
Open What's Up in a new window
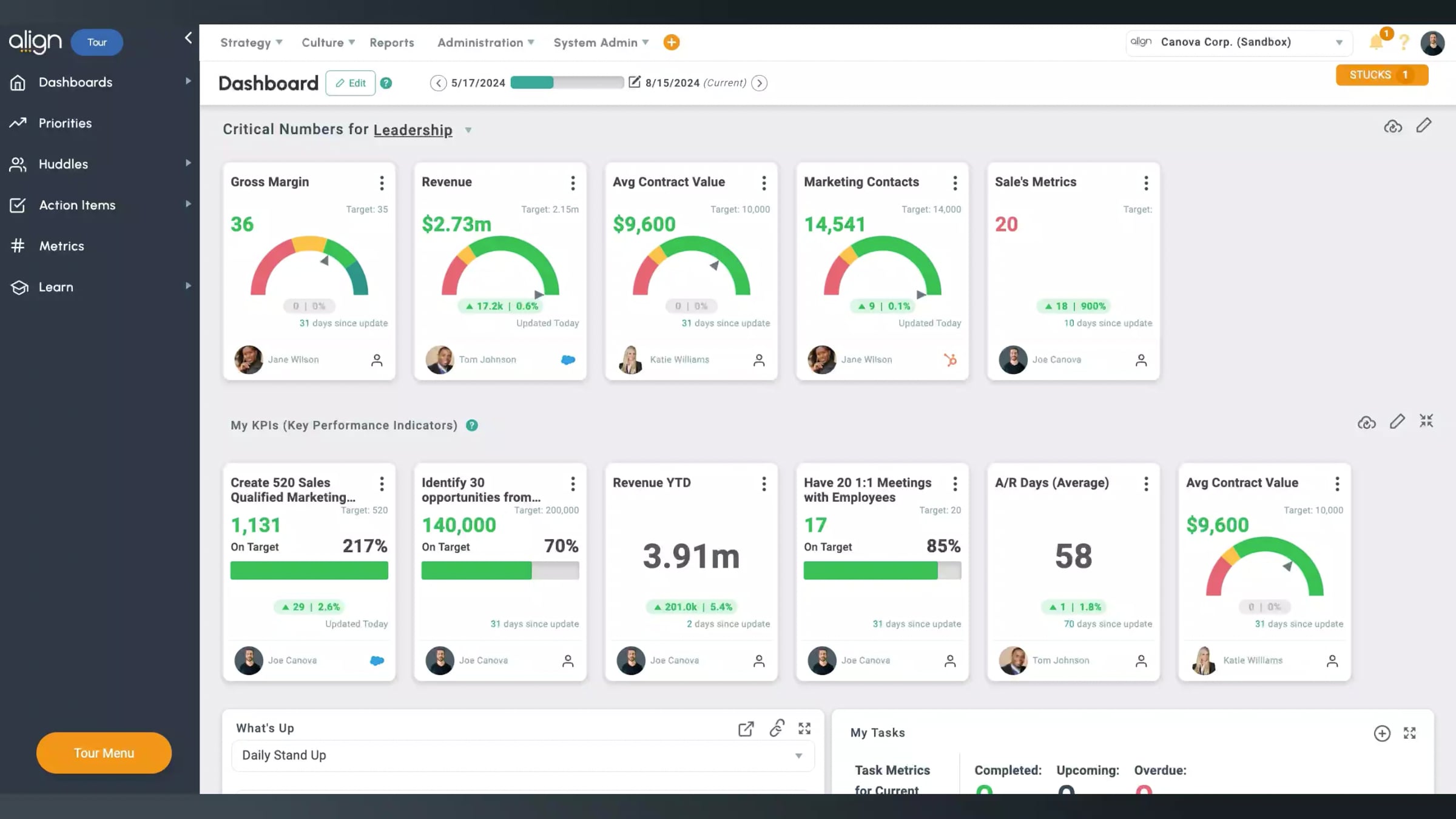[746, 729]
